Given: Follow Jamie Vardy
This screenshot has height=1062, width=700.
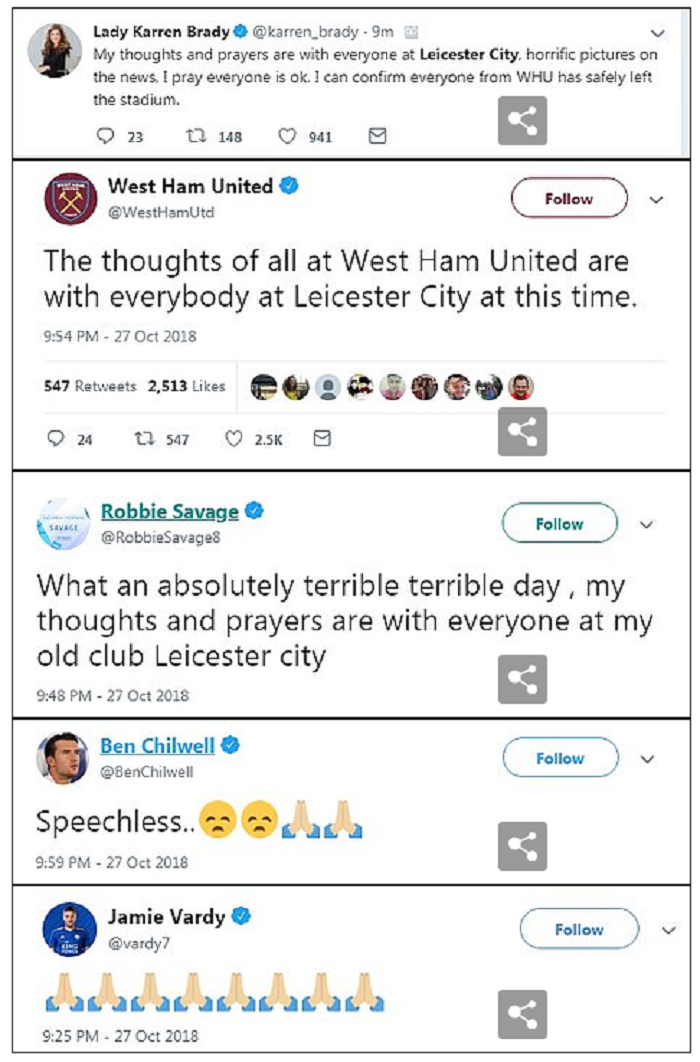Looking at the screenshot, I should (x=579, y=929).
